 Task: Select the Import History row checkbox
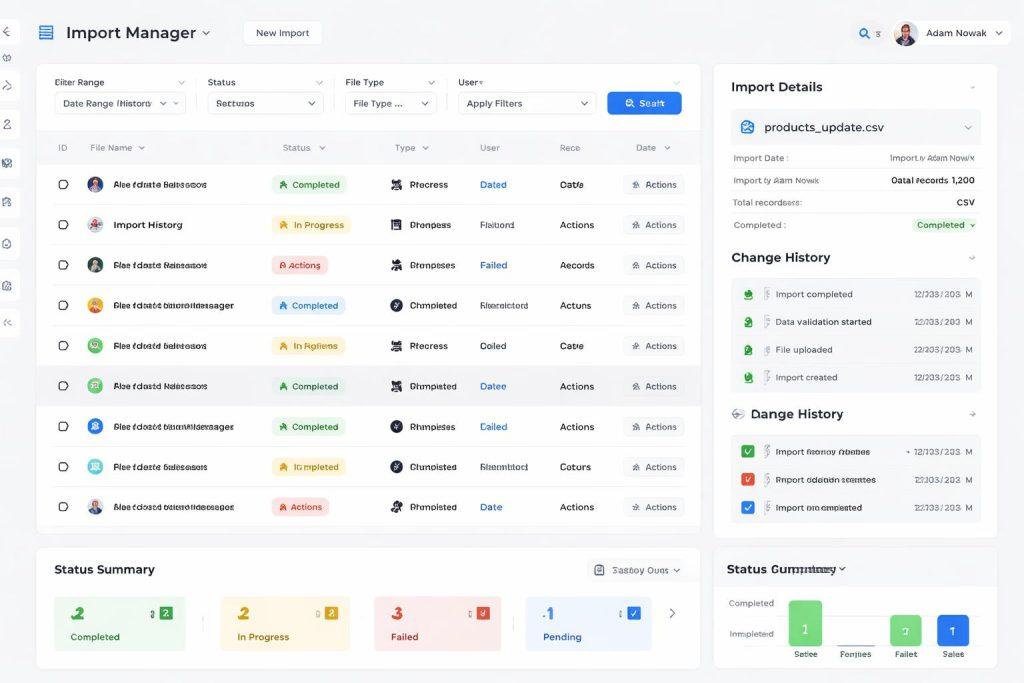coord(63,225)
